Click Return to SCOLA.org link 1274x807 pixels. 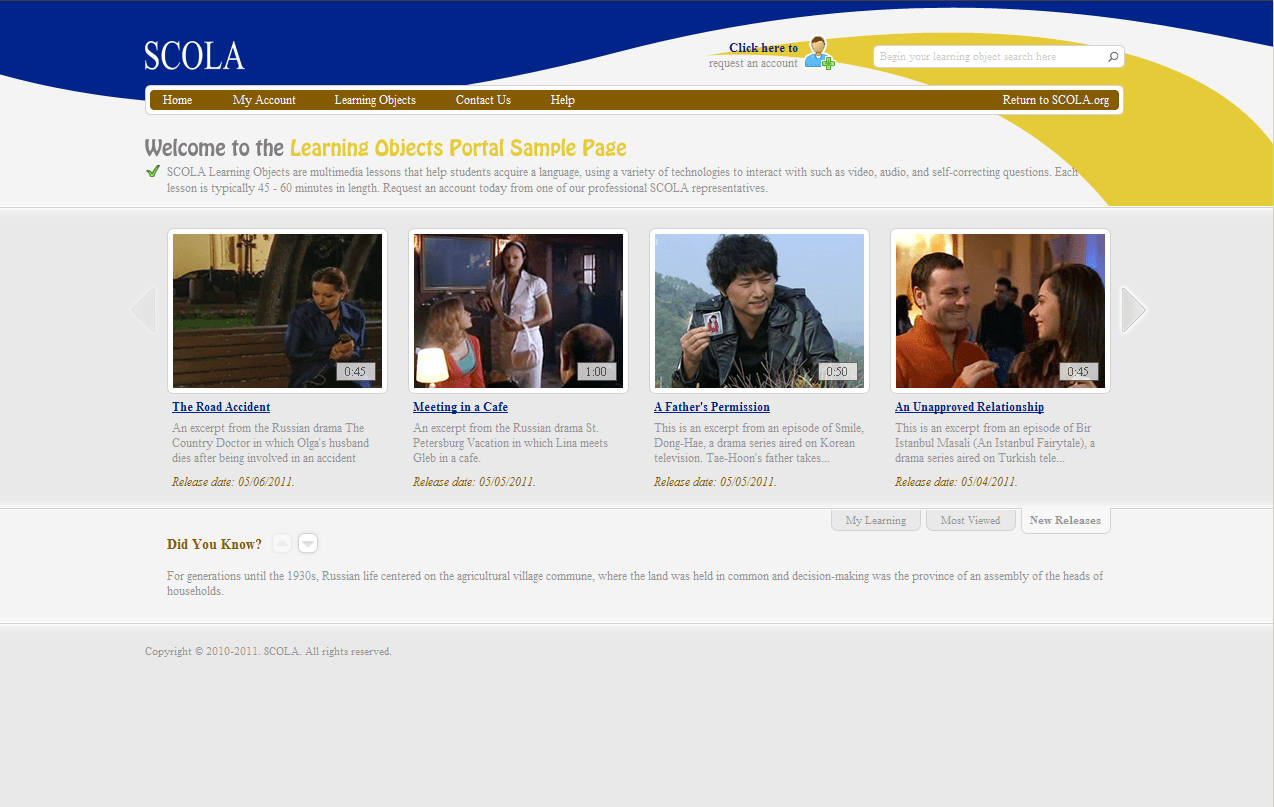[x=1056, y=100]
